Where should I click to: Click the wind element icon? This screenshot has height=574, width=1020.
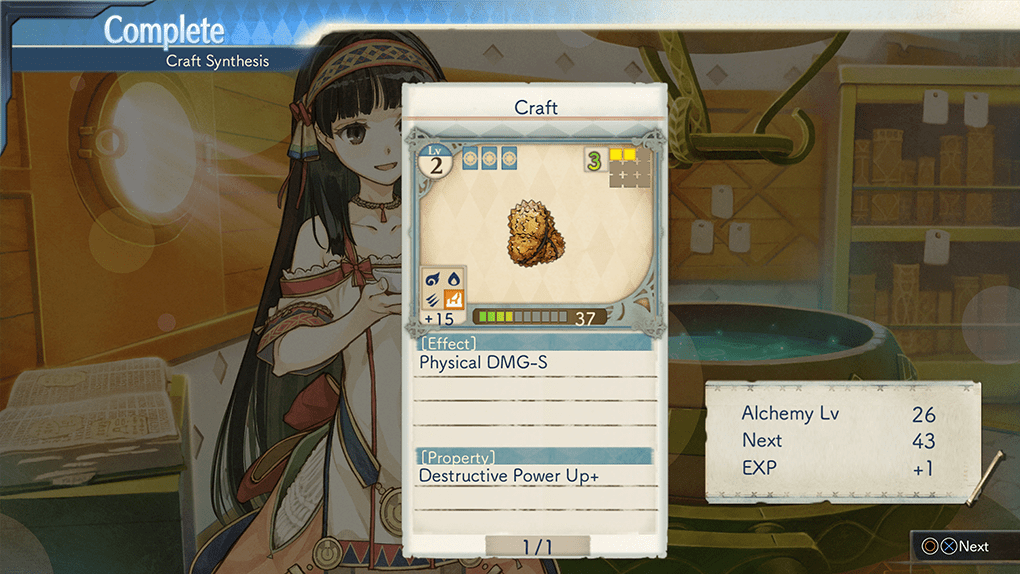[x=433, y=300]
